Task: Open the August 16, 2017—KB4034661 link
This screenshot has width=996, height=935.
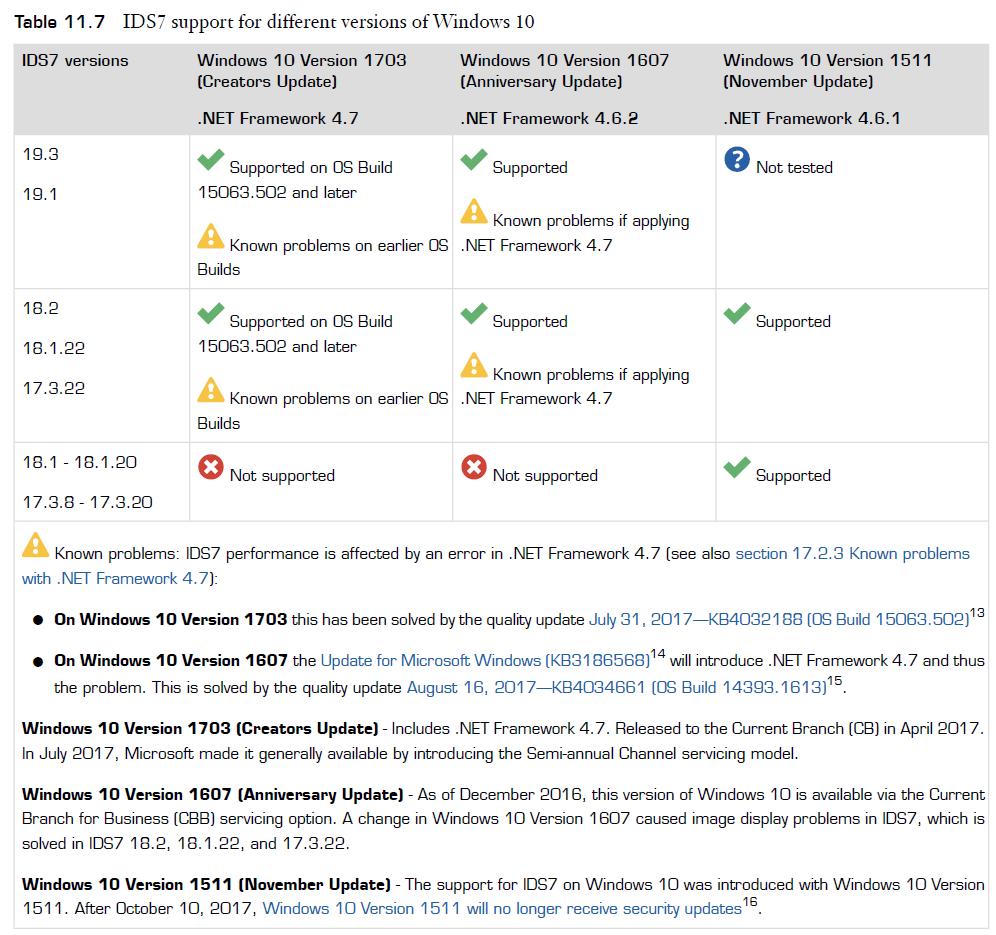Action: [x=616, y=687]
